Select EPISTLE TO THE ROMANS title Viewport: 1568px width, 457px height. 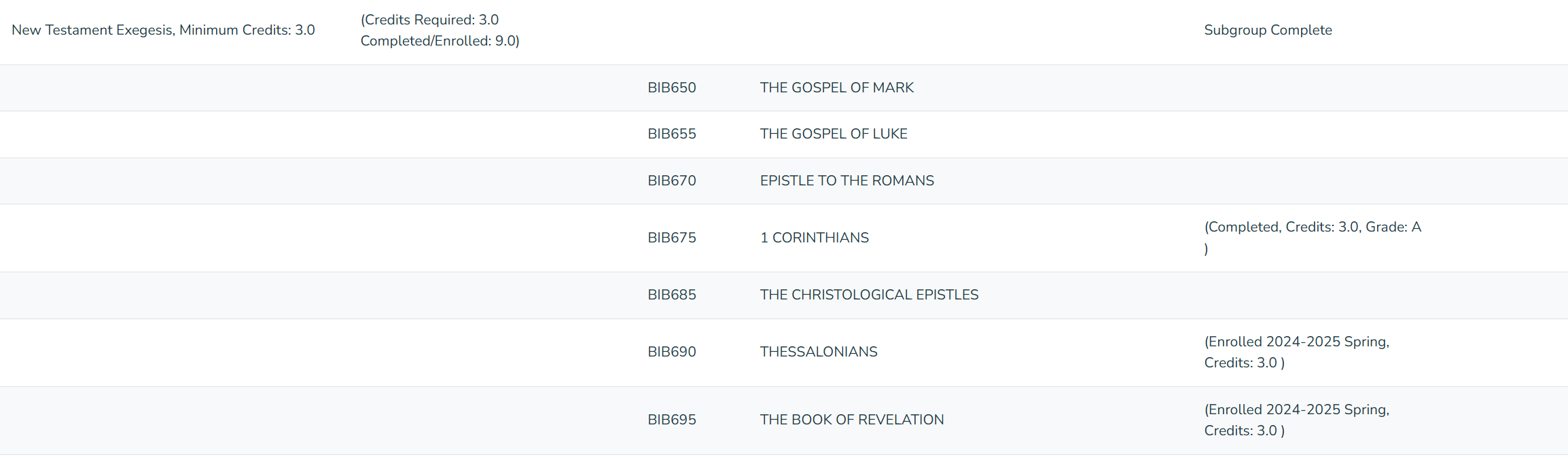click(847, 181)
